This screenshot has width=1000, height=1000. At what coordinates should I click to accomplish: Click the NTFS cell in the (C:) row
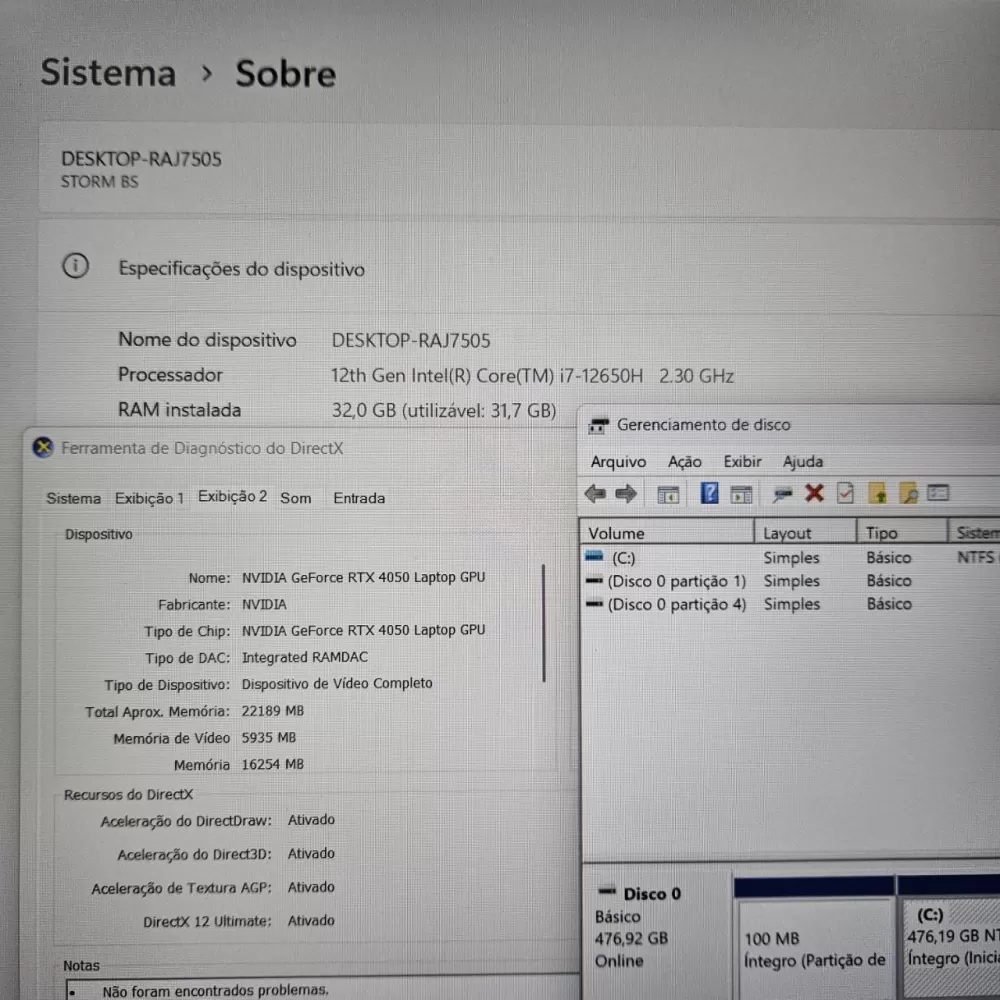[x=975, y=557]
